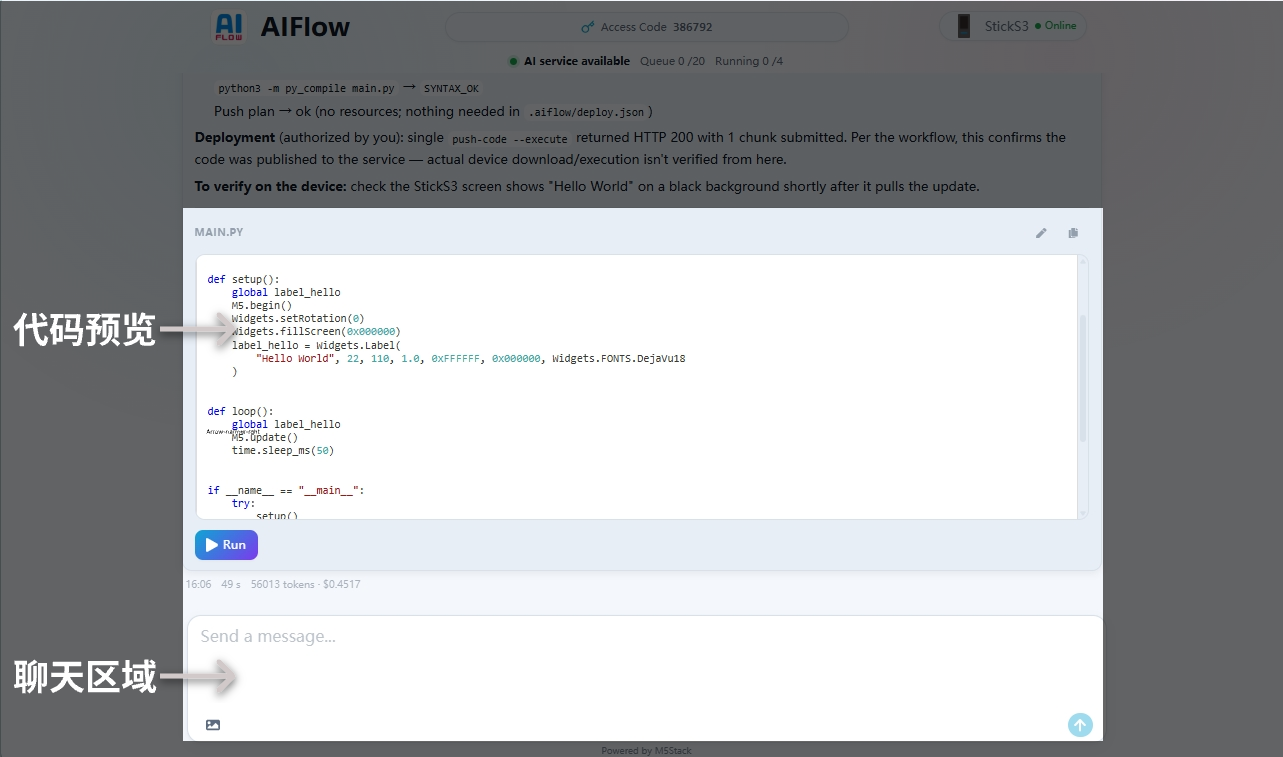
Task: Click the 'Running 0 /4' status text
Action: [x=749, y=61]
